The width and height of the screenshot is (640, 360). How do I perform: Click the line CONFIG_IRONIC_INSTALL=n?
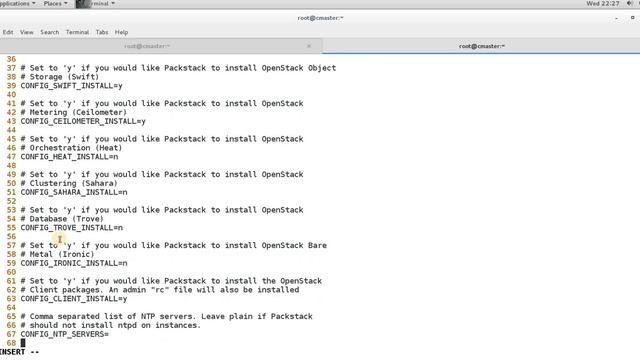tap(74, 263)
